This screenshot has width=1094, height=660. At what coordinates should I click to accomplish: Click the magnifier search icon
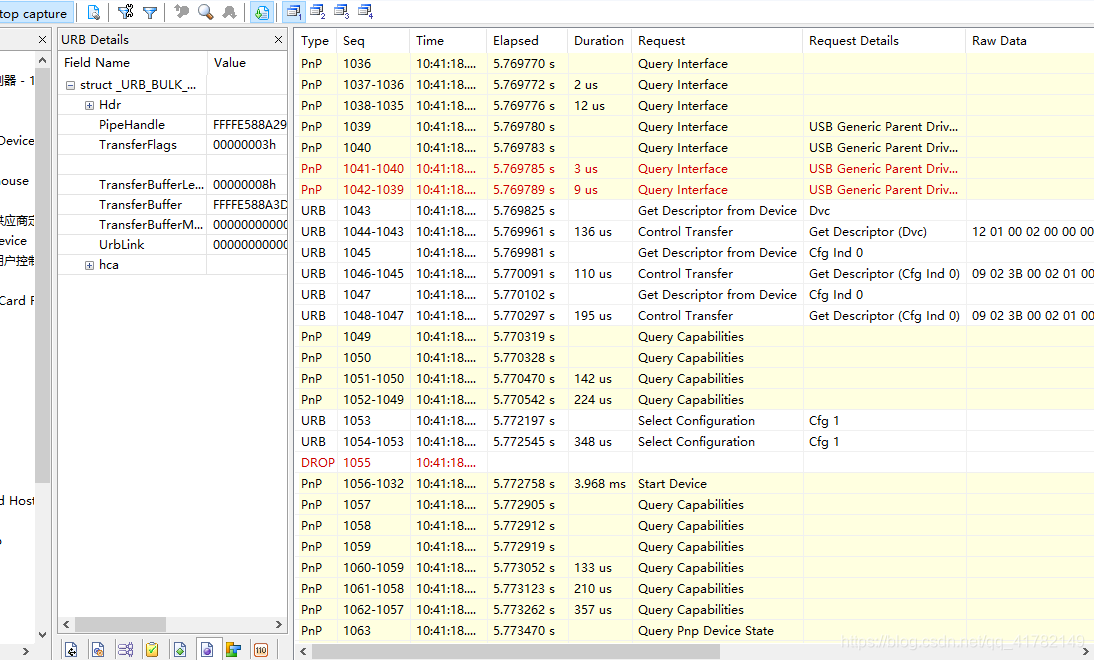(x=205, y=12)
